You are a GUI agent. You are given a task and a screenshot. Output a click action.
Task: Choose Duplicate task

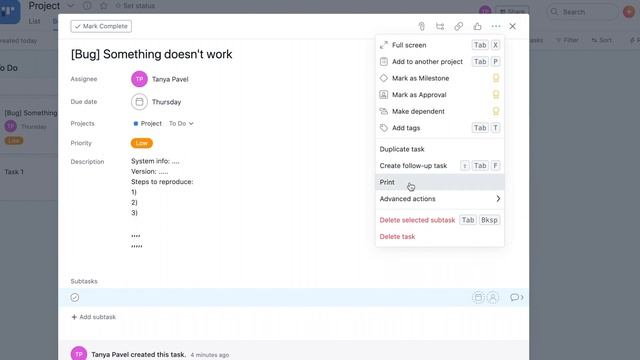(x=440, y=149)
